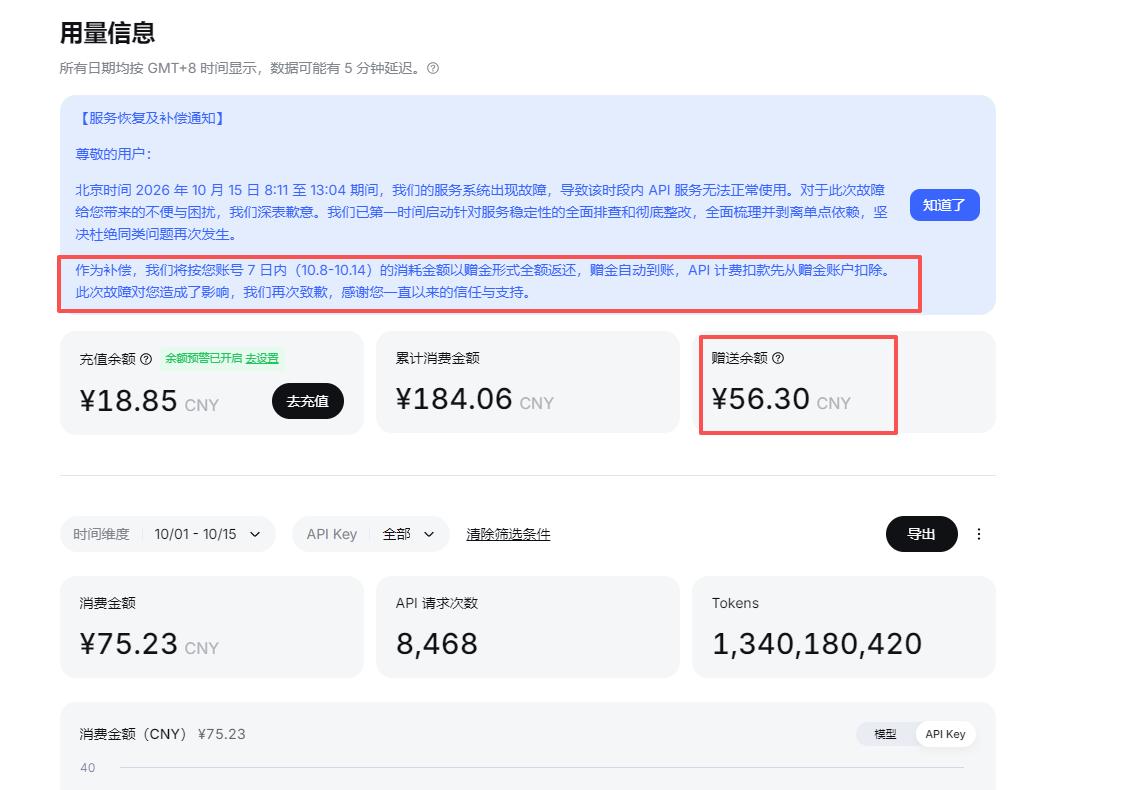The height and width of the screenshot is (790, 1146).
Task: Click the Tokens card label
Action: [x=735, y=603]
